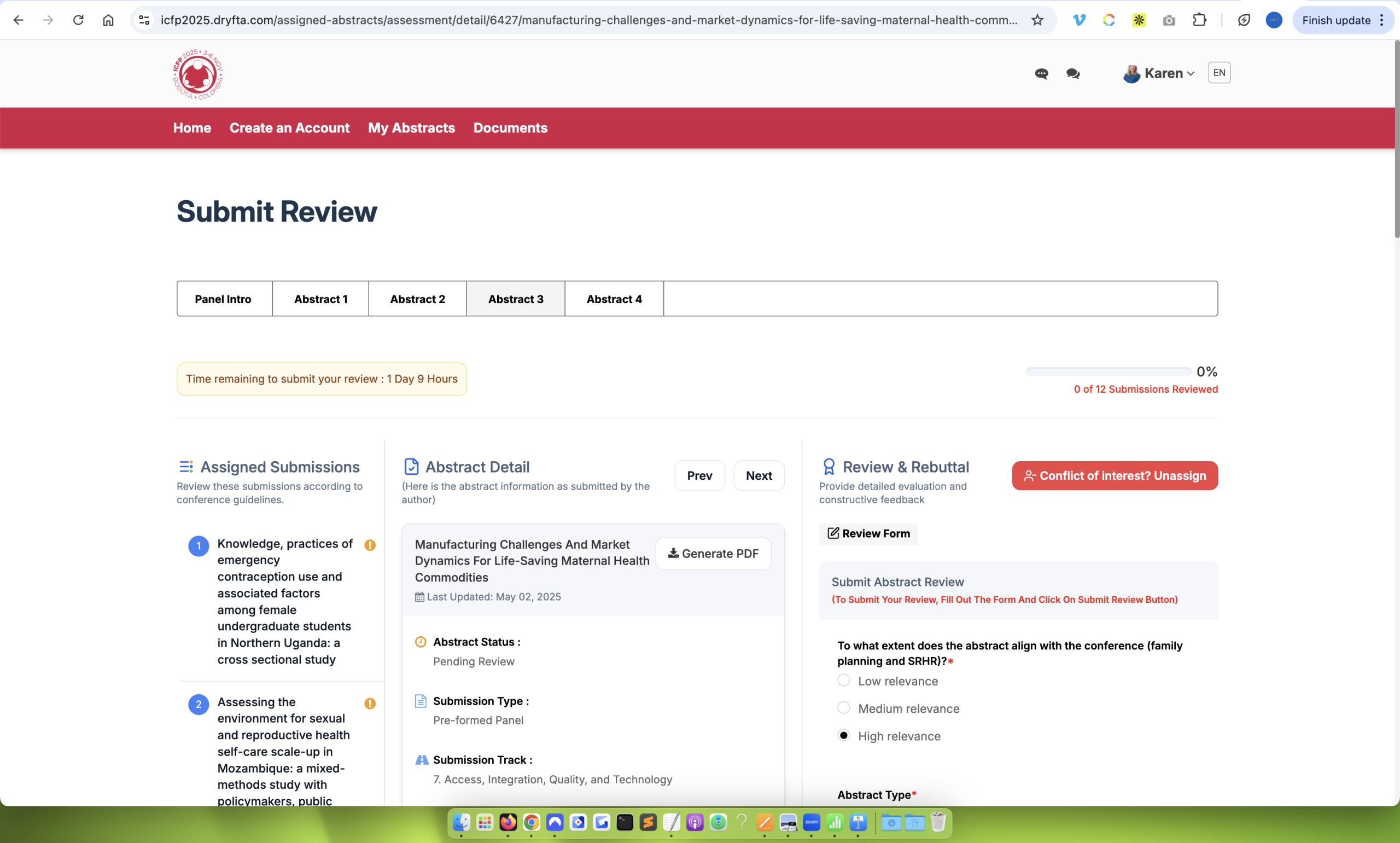Open the EN language selector
Viewport: 1400px width, 843px height.
pos(1218,72)
